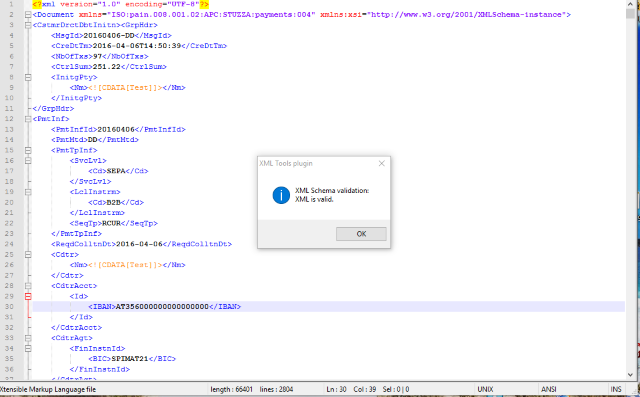This screenshot has height=397, width=640.
Task: Click the closing FinInstnId tag
Action: pyautogui.click(x=100, y=369)
